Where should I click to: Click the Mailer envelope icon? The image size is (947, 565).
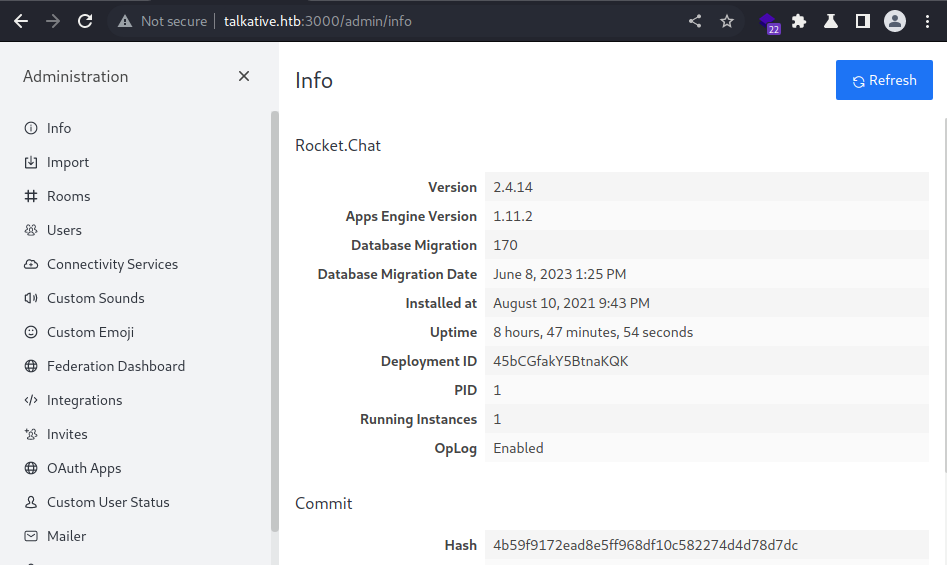(x=31, y=536)
